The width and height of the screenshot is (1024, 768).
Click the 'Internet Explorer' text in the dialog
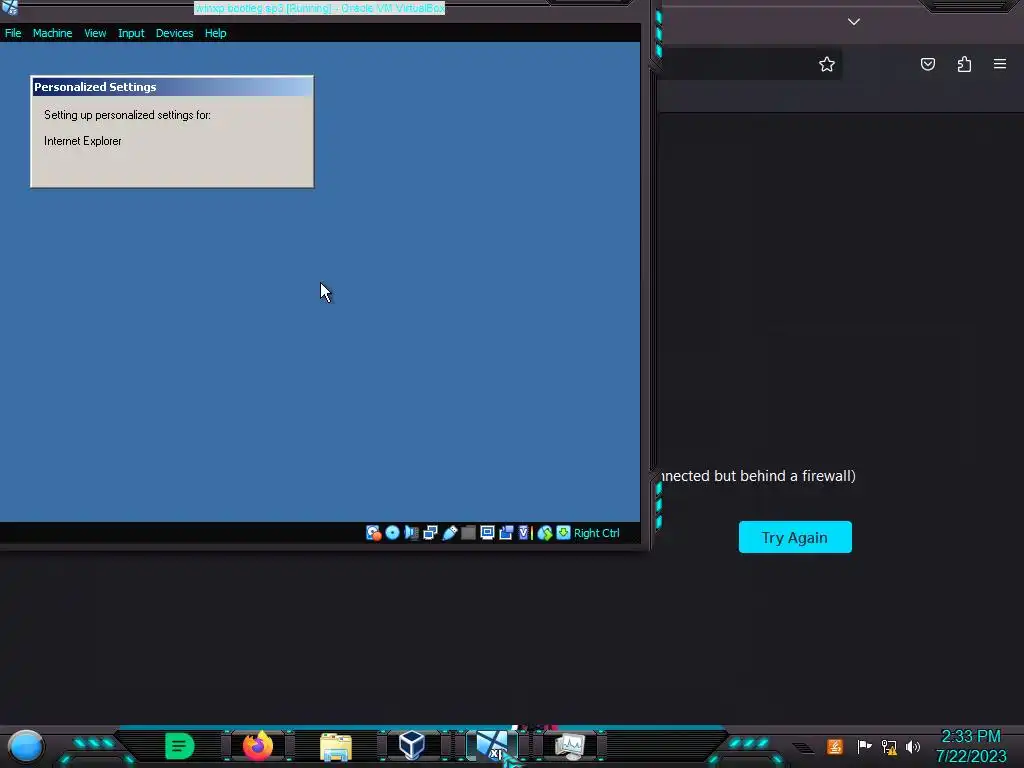(x=83, y=141)
